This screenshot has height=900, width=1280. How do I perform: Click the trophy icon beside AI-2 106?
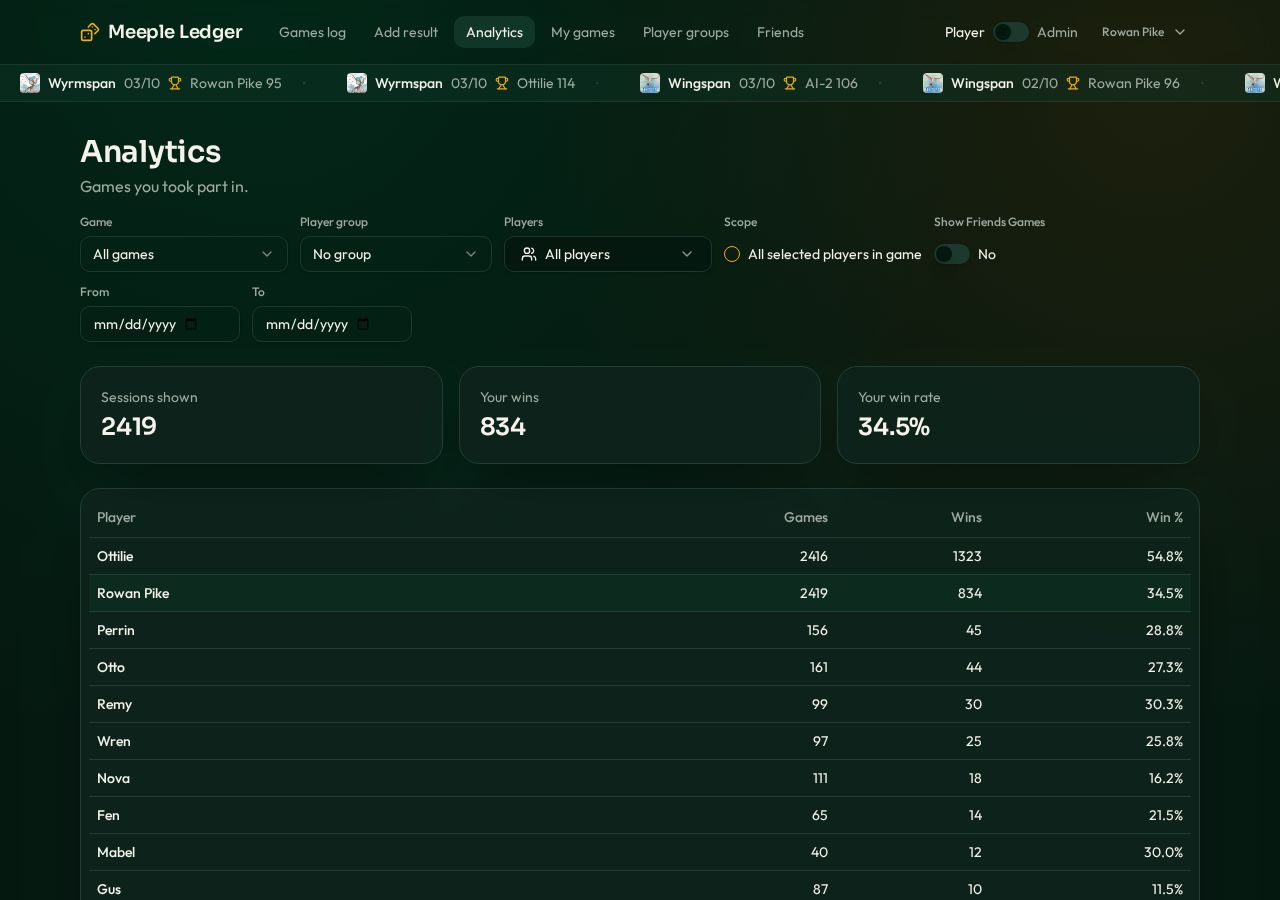pyautogui.click(x=790, y=83)
